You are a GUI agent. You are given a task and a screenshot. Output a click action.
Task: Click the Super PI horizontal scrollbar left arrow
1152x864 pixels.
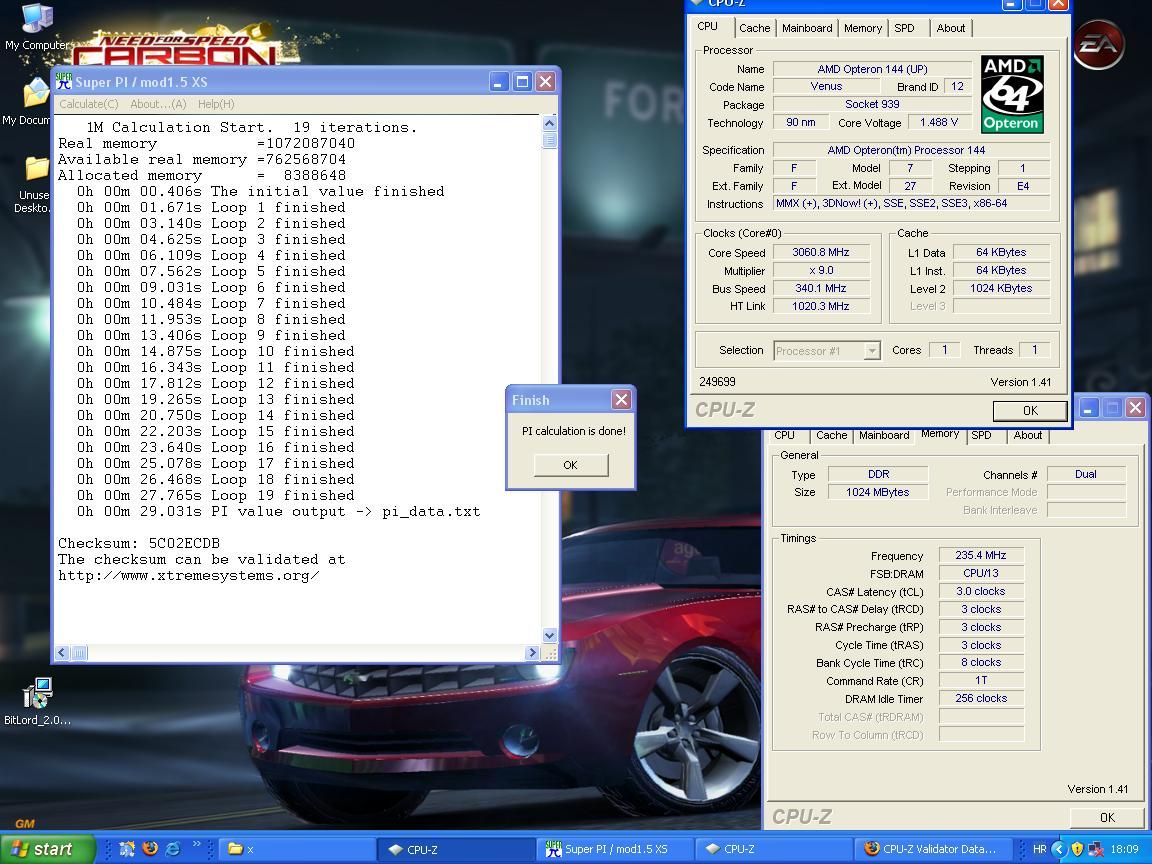coord(62,652)
